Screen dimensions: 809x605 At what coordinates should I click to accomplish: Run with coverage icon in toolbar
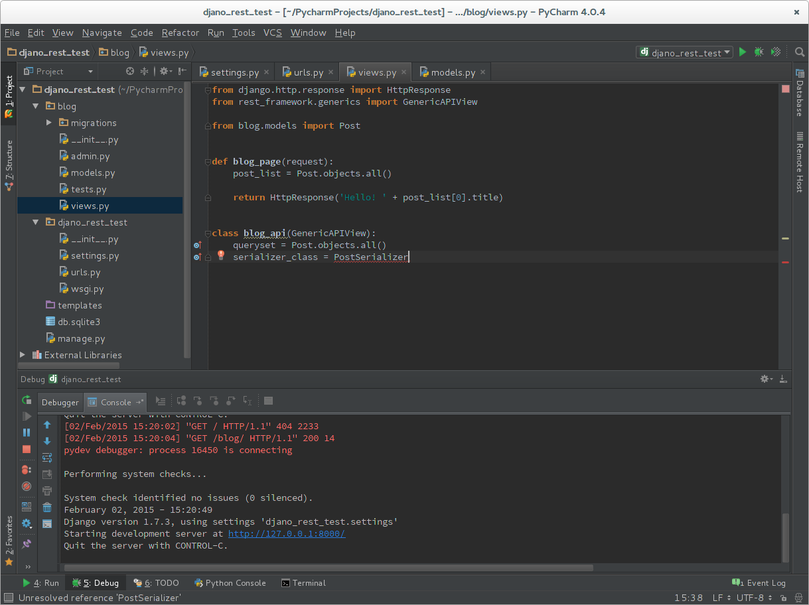[775, 52]
